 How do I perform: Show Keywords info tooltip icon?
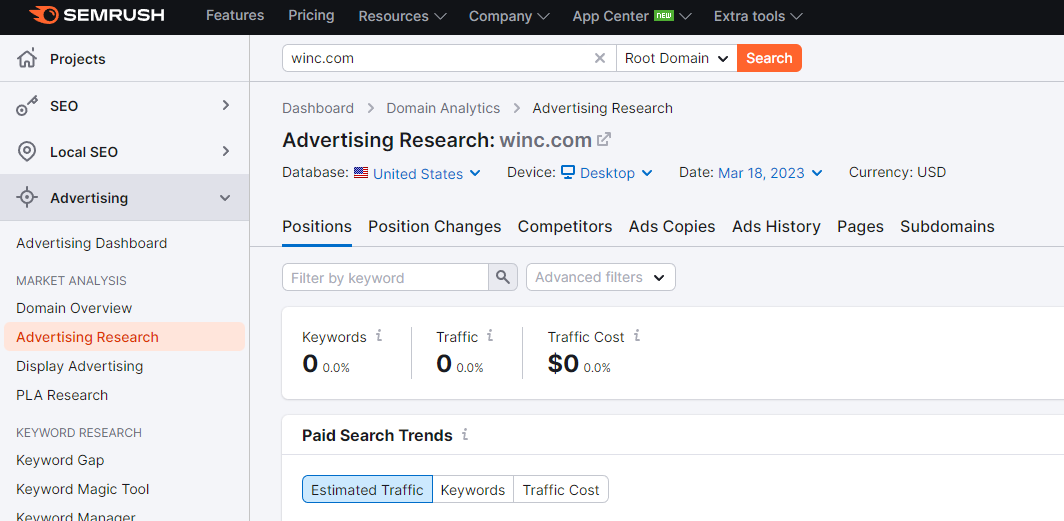pyautogui.click(x=379, y=336)
